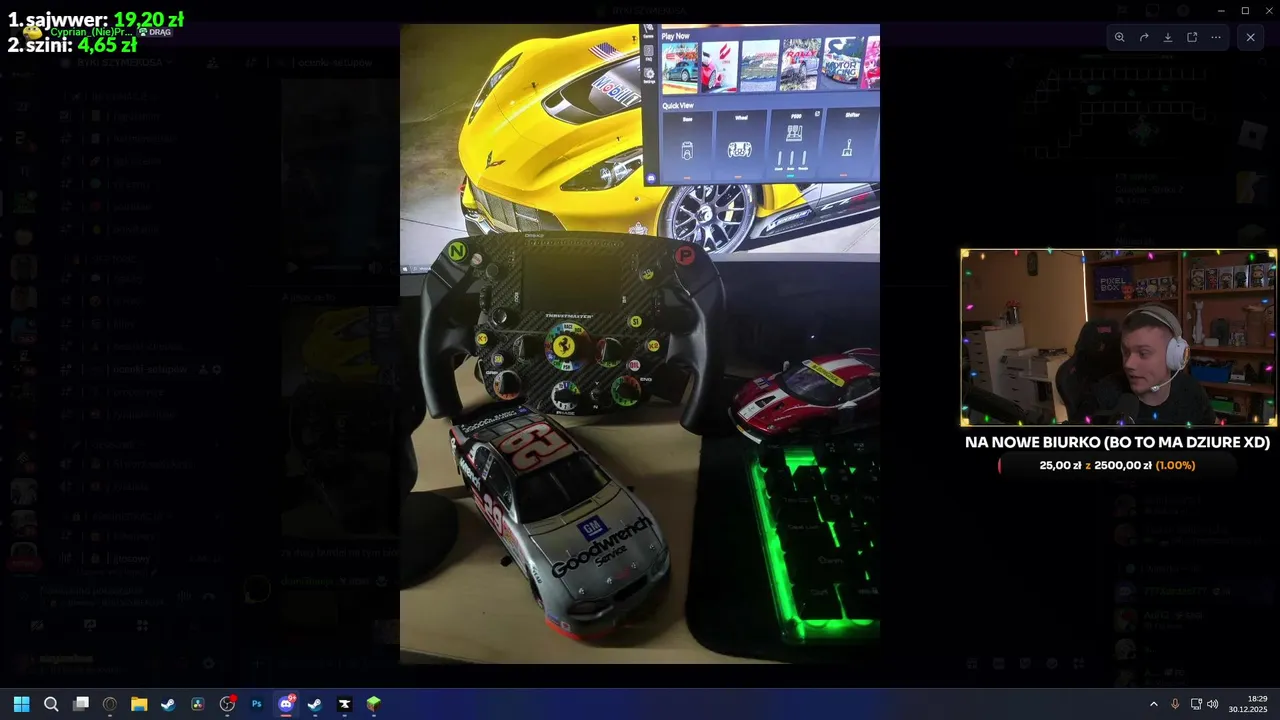This screenshot has width=1280, height=720.
Task: Click the 25,00 zł donation goal progress
Action: click(x=1117, y=465)
